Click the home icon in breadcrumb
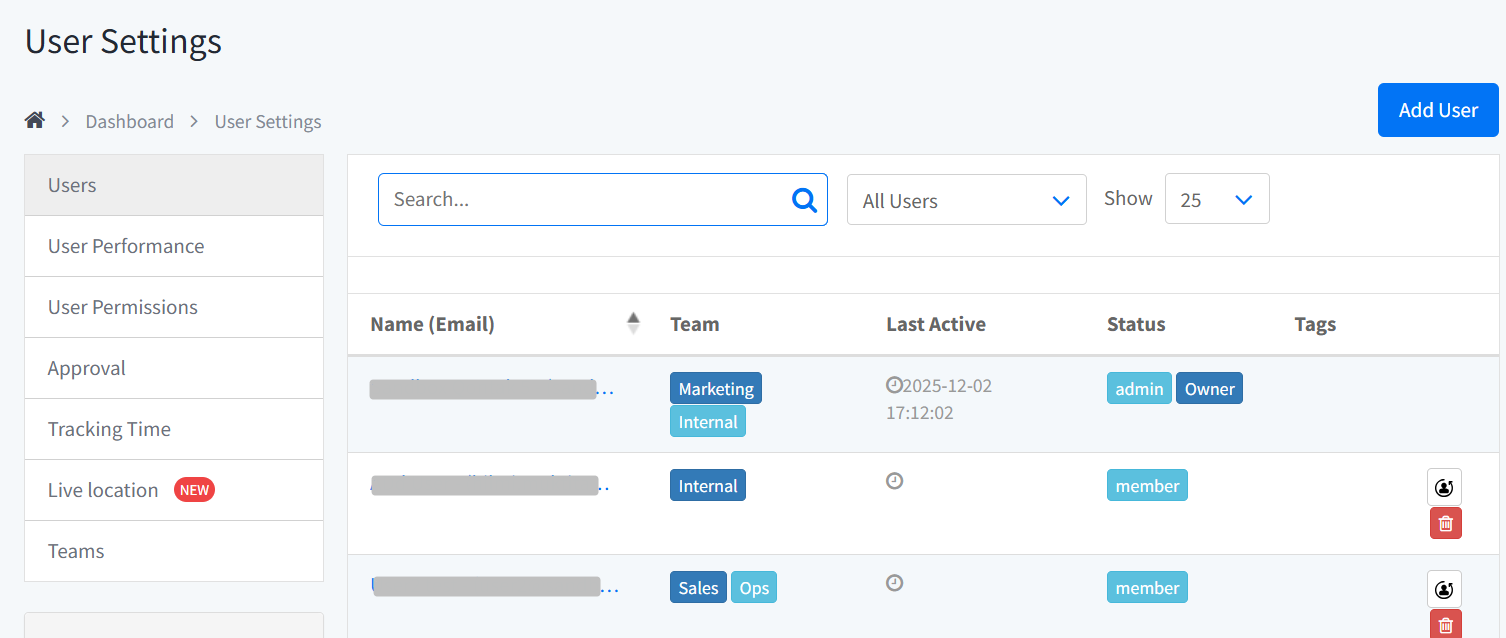The height and width of the screenshot is (638, 1506). click(x=35, y=121)
